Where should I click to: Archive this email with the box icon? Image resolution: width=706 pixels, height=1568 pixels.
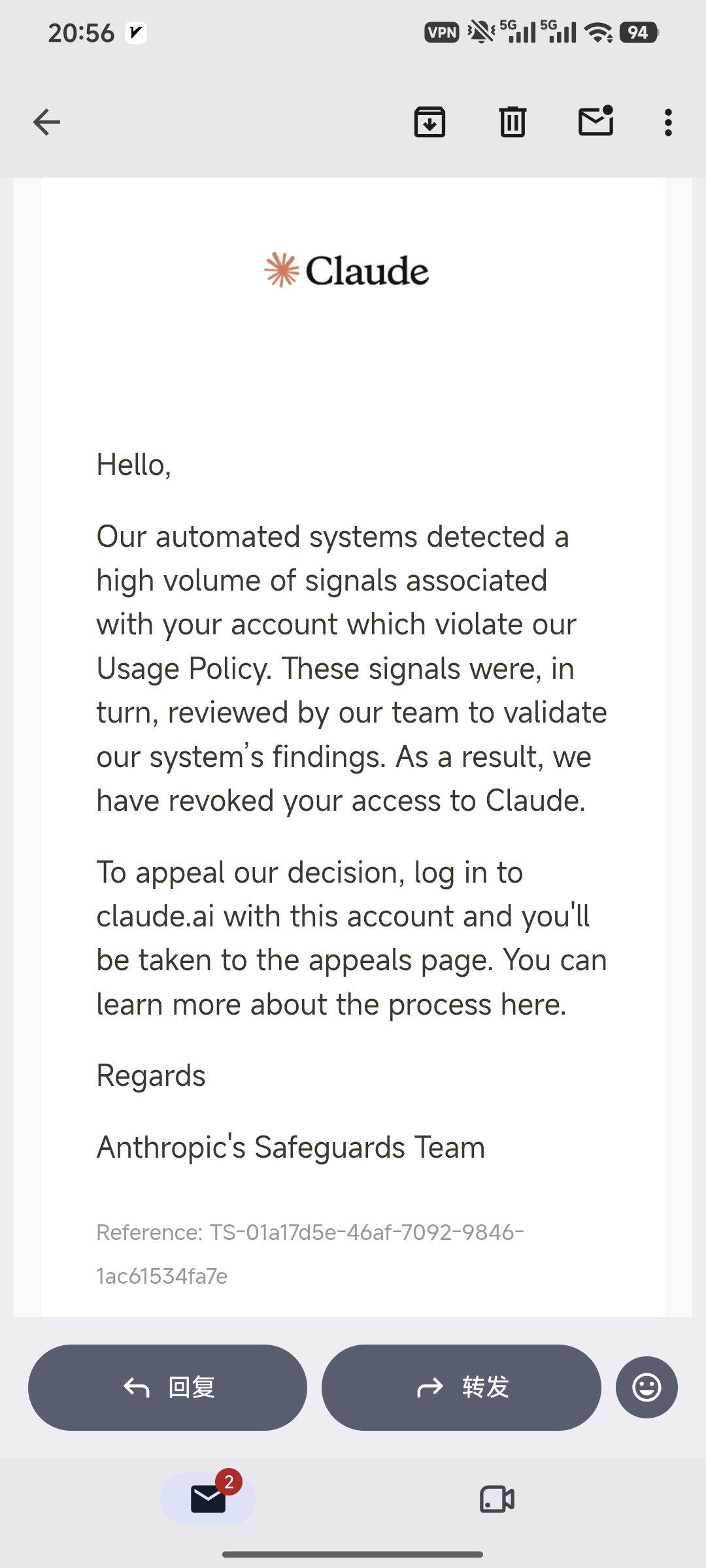click(x=429, y=122)
